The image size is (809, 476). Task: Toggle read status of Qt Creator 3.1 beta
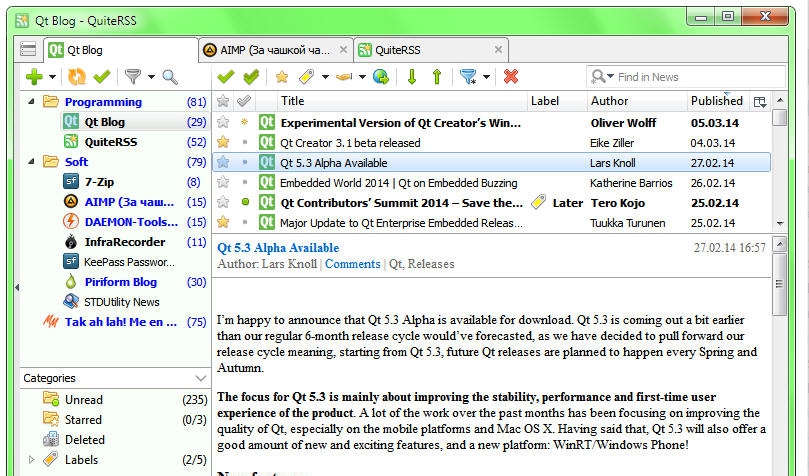pos(245,143)
